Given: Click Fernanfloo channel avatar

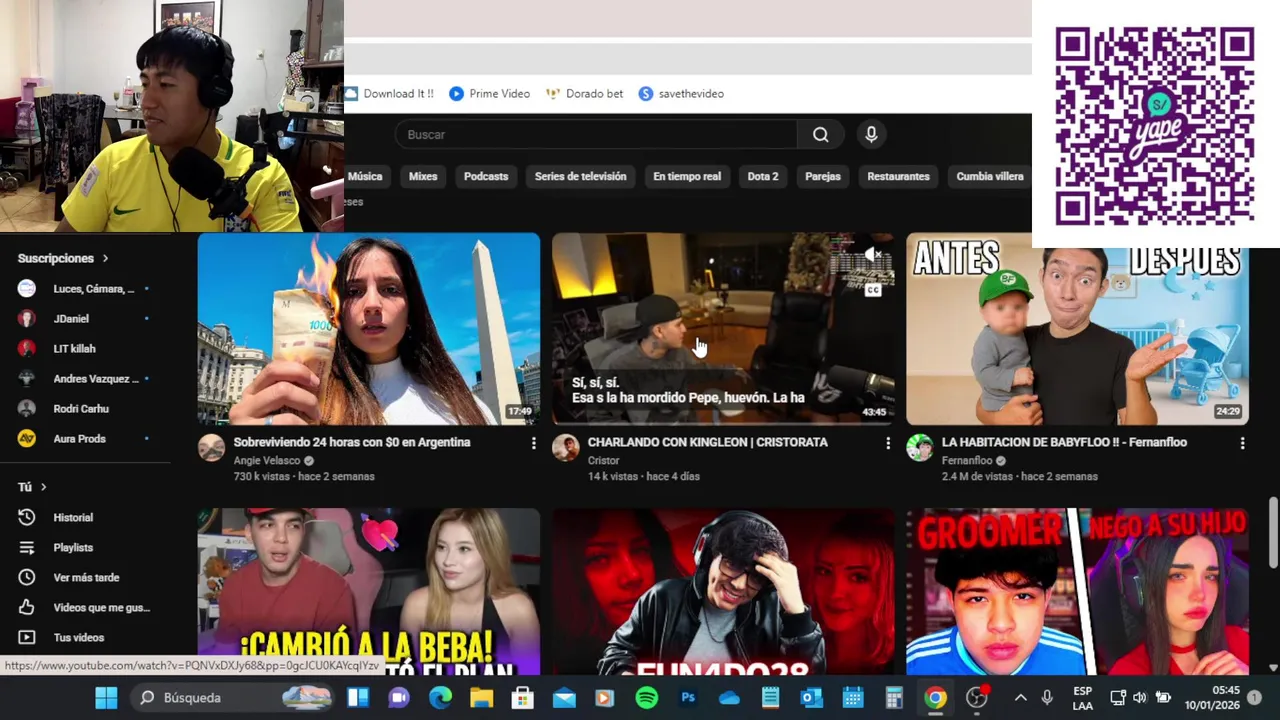Looking at the screenshot, I should (919, 448).
